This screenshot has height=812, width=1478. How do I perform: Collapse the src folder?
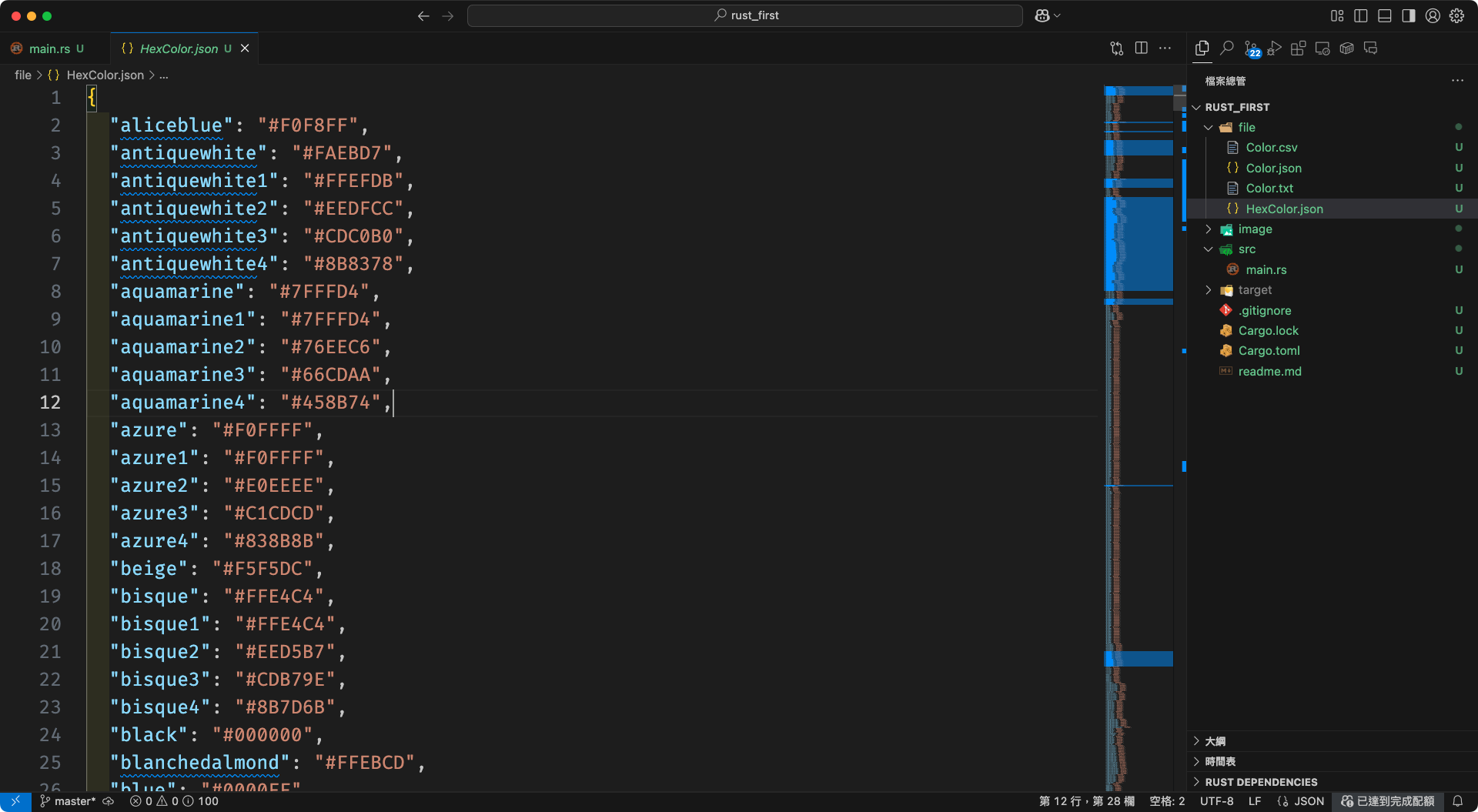coord(1209,249)
